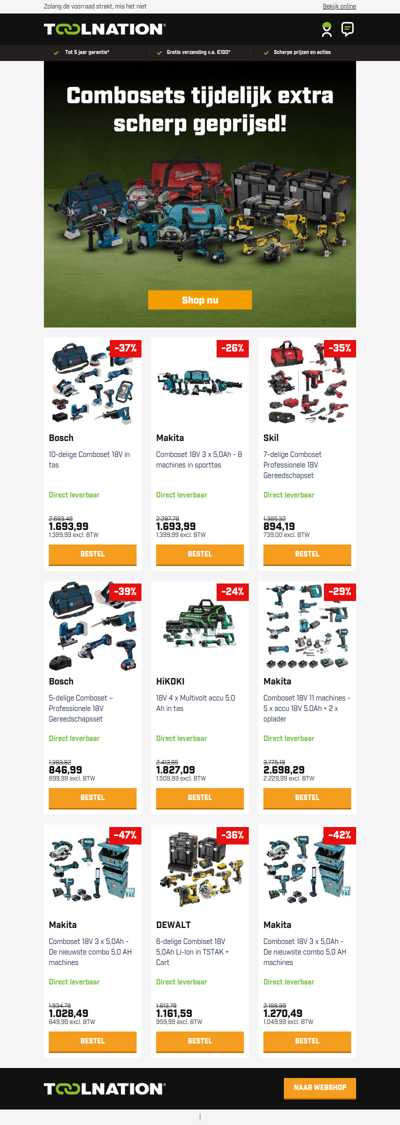The height and width of the screenshot is (1125, 400).
Task: Click the 'Shop nu' banner button
Action: [200, 300]
